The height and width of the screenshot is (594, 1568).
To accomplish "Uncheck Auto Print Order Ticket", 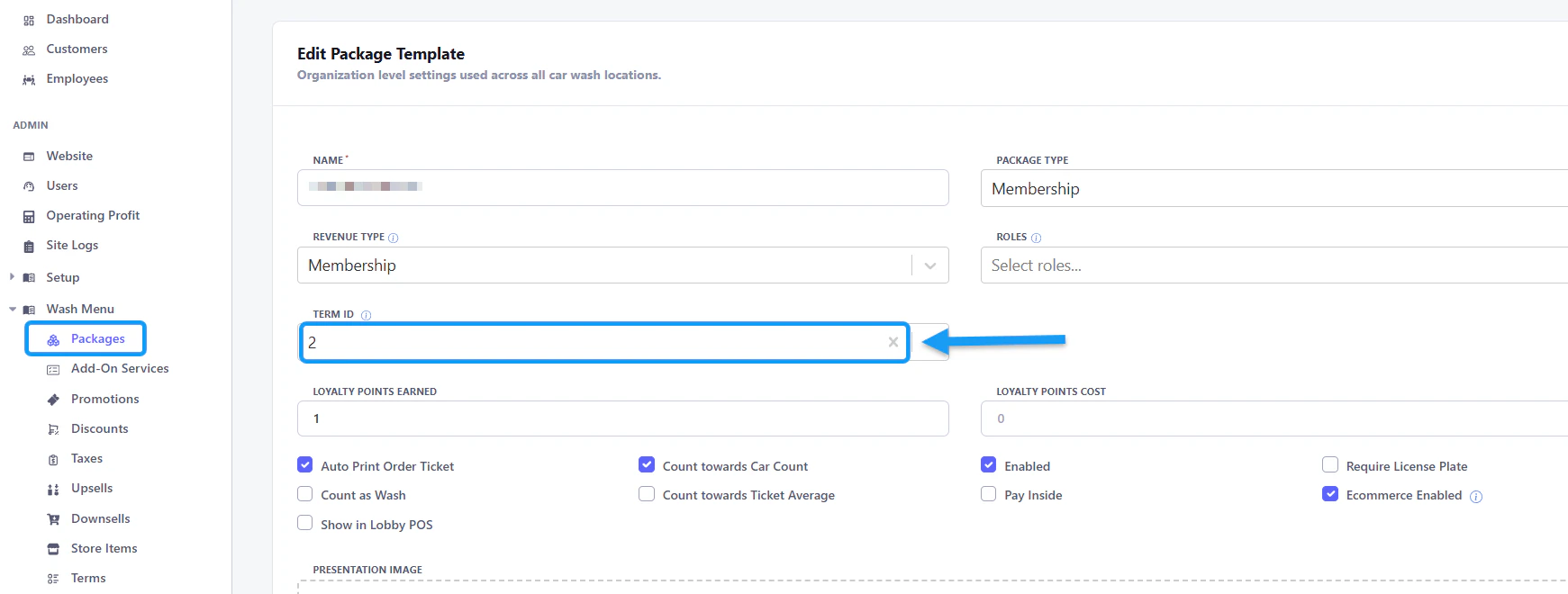I will [x=304, y=465].
